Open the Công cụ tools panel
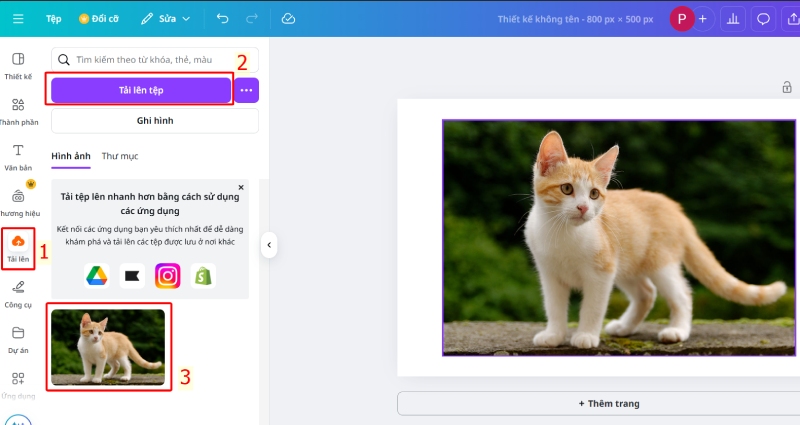The width and height of the screenshot is (800, 425). 18,292
